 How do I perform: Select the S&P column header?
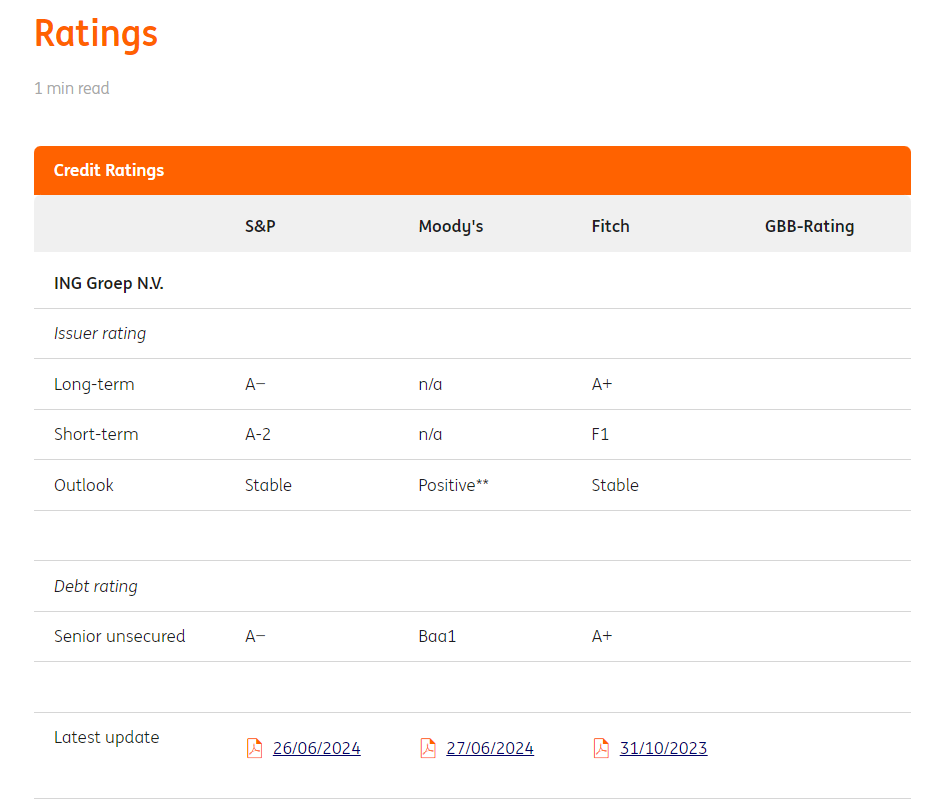pyautogui.click(x=260, y=226)
